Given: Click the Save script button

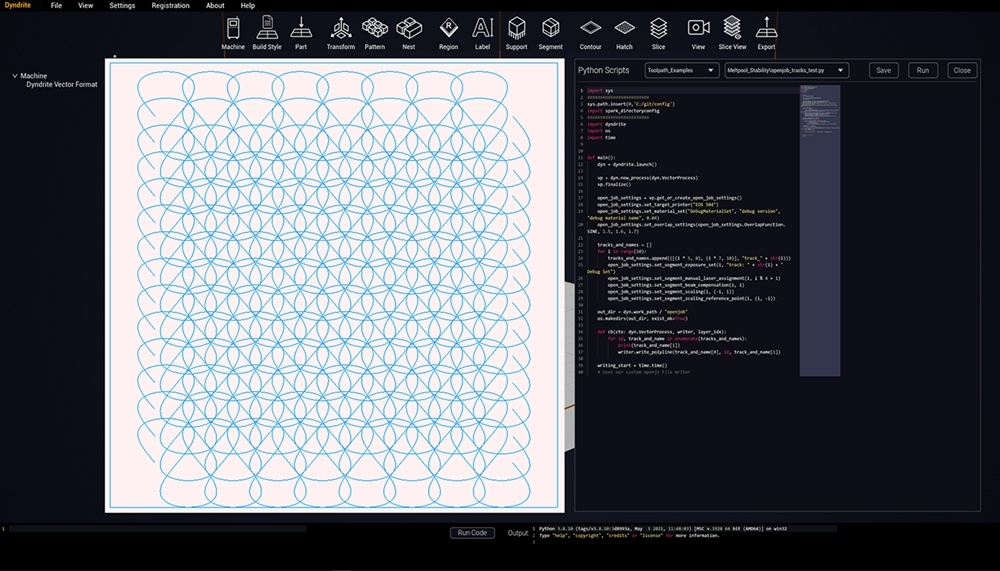Looking at the screenshot, I should pos(883,71).
